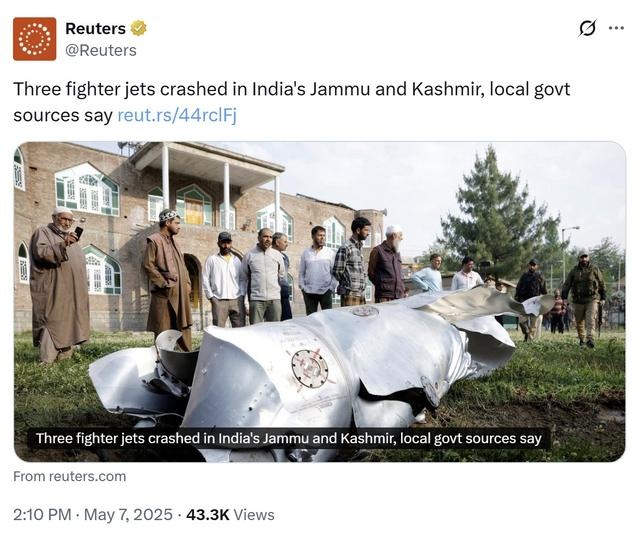Open the Reuters profile avatar

click(35, 39)
